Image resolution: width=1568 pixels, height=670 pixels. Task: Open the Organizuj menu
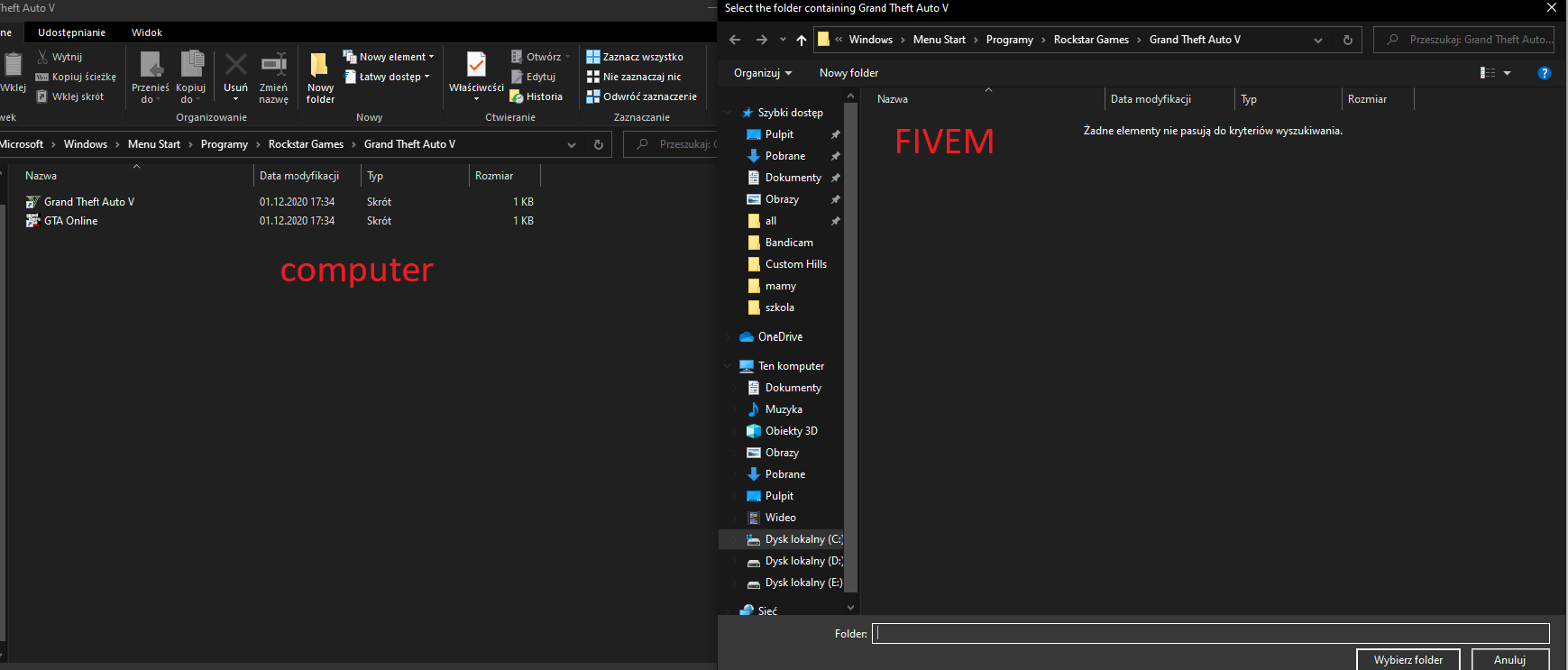tap(763, 73)
